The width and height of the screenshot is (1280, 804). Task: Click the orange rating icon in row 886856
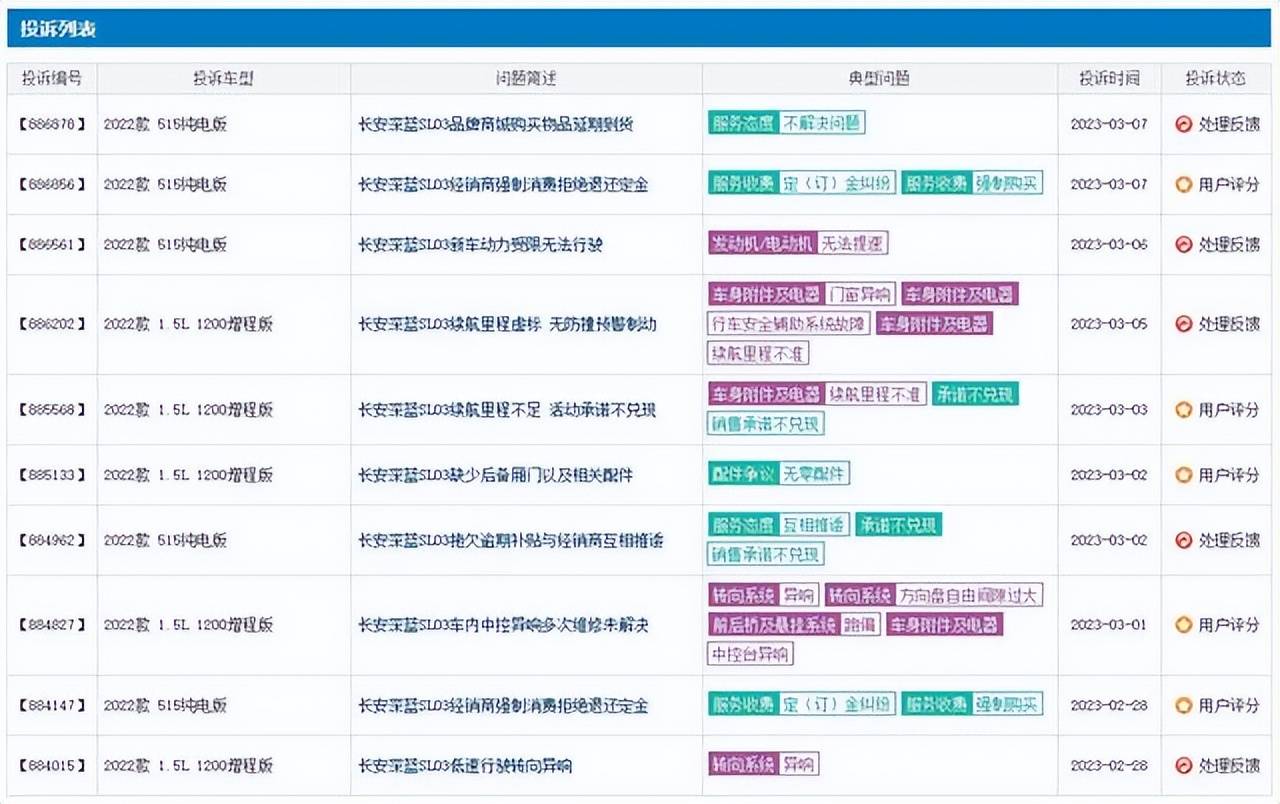[x=1184, y=185]
